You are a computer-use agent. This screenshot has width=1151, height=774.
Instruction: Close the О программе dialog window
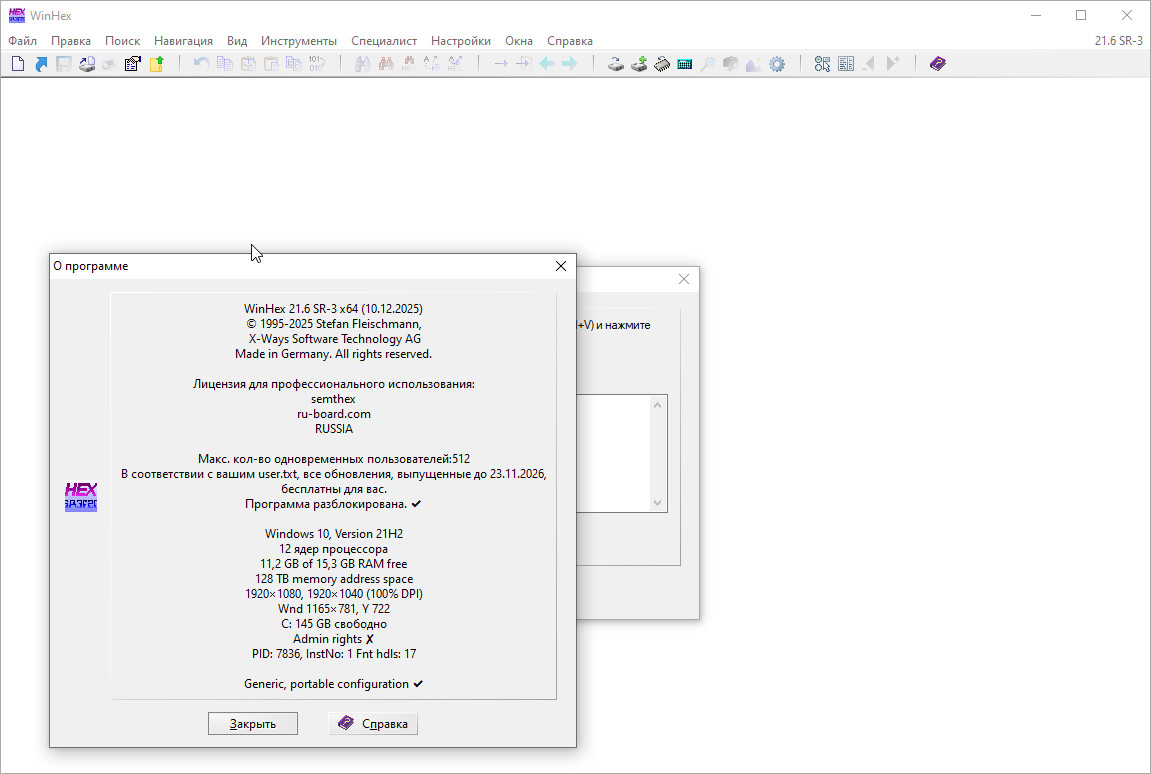click(x=561, y=266)
